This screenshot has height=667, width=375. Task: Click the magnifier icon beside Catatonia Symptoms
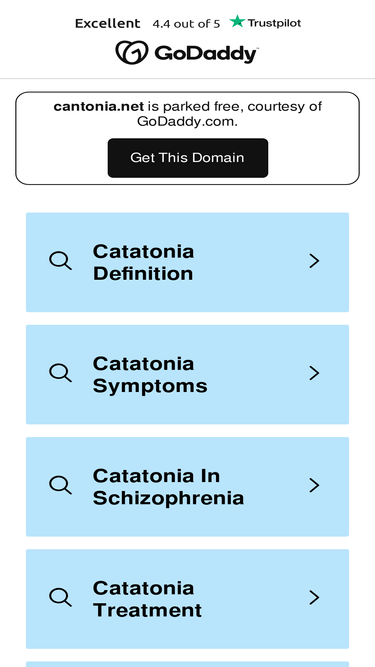(60, 373)
